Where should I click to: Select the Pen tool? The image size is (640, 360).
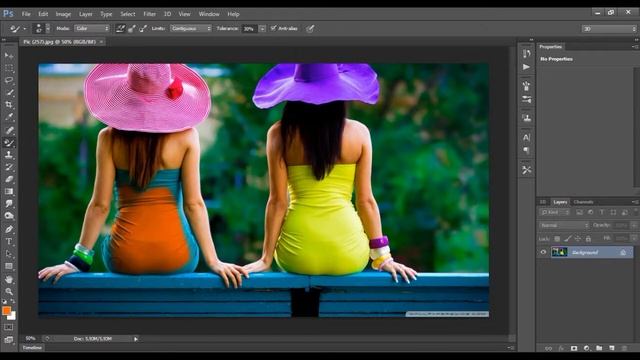click(9, 229)
